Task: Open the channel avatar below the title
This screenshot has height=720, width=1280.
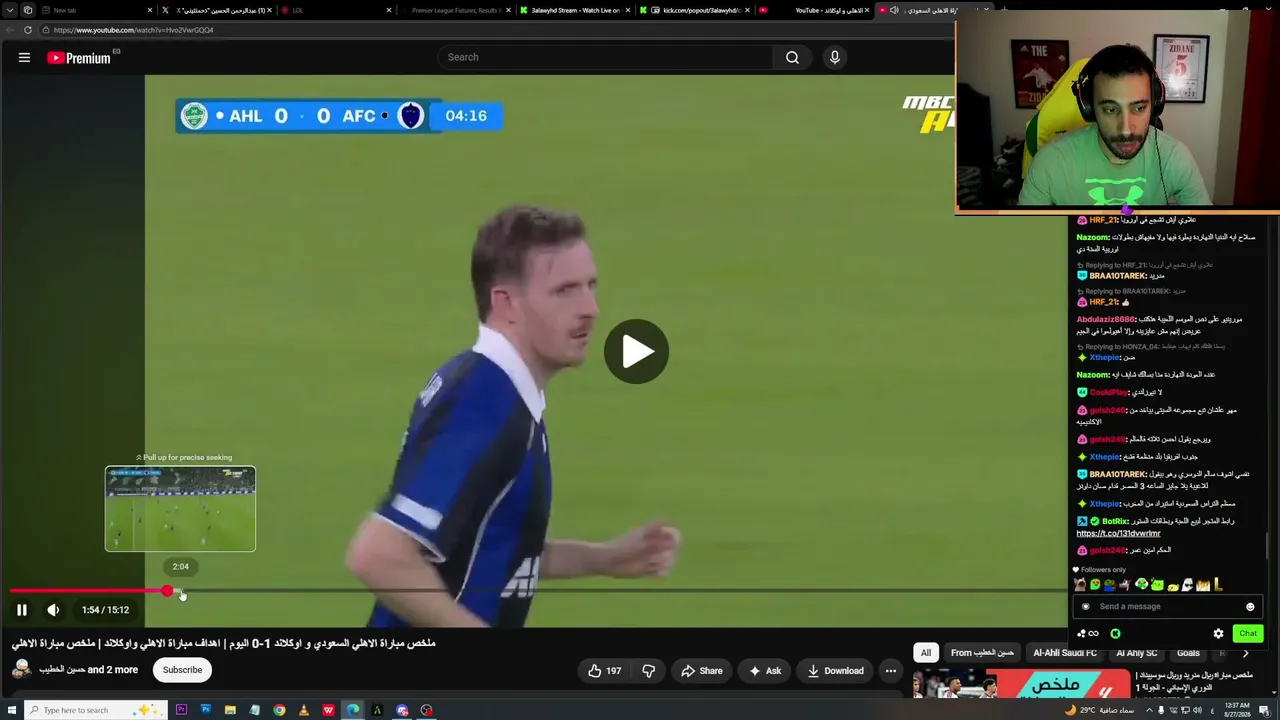Action: 21,670
